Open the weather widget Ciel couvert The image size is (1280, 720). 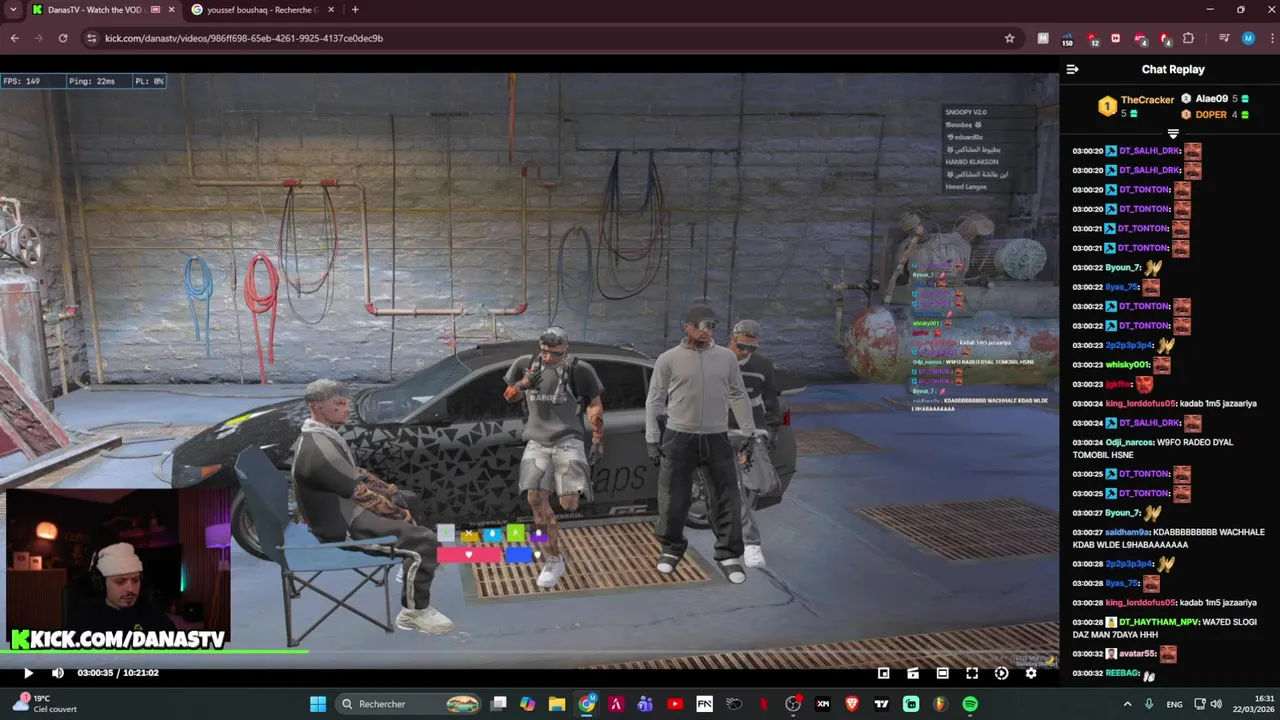(x=45, y=704)
